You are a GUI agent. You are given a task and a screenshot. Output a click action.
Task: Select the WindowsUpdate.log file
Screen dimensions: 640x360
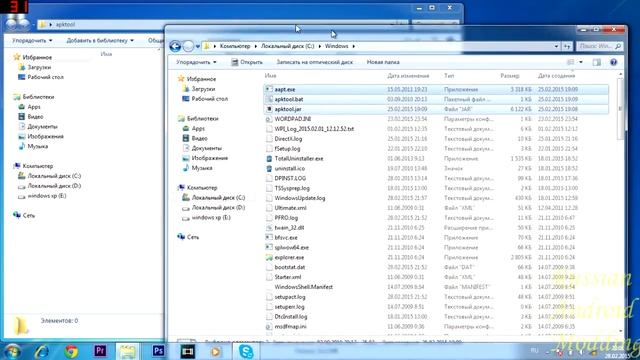pos(300,198)
